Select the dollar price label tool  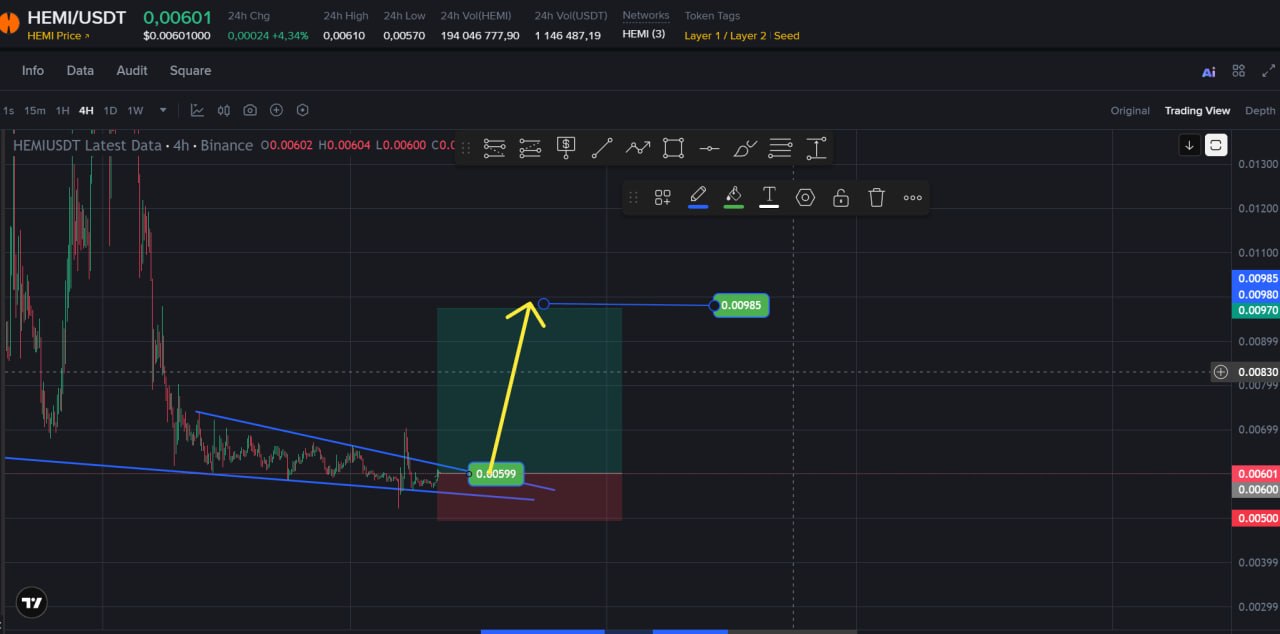[566, 148]
